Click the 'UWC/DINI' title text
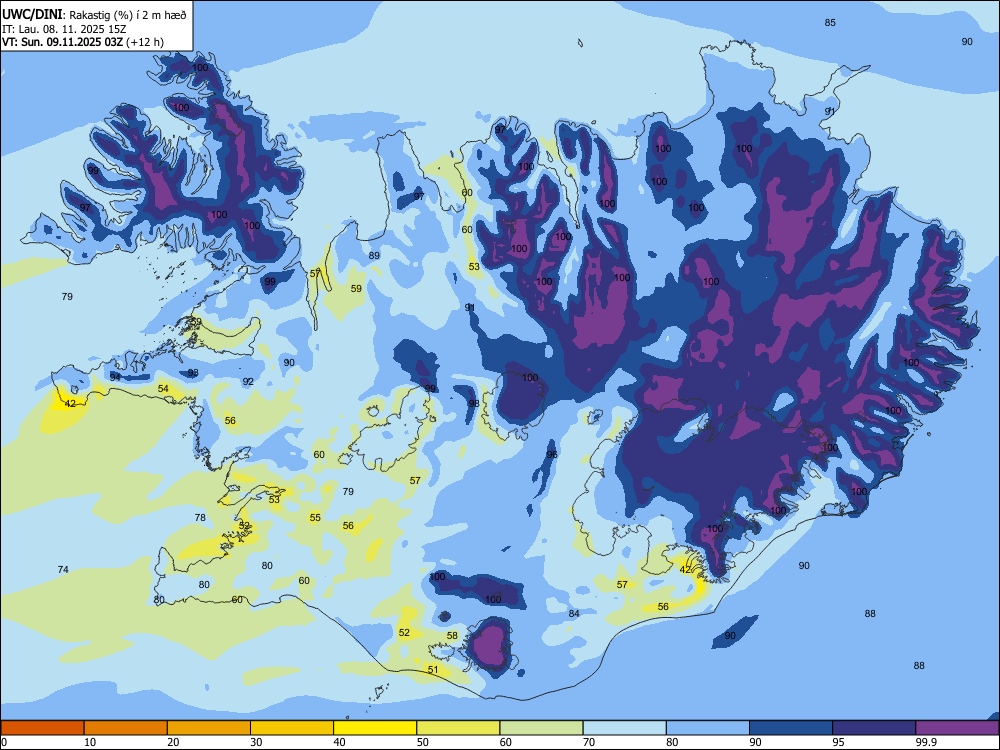Screen dimensions: 1000x750 tap(32, 14)
